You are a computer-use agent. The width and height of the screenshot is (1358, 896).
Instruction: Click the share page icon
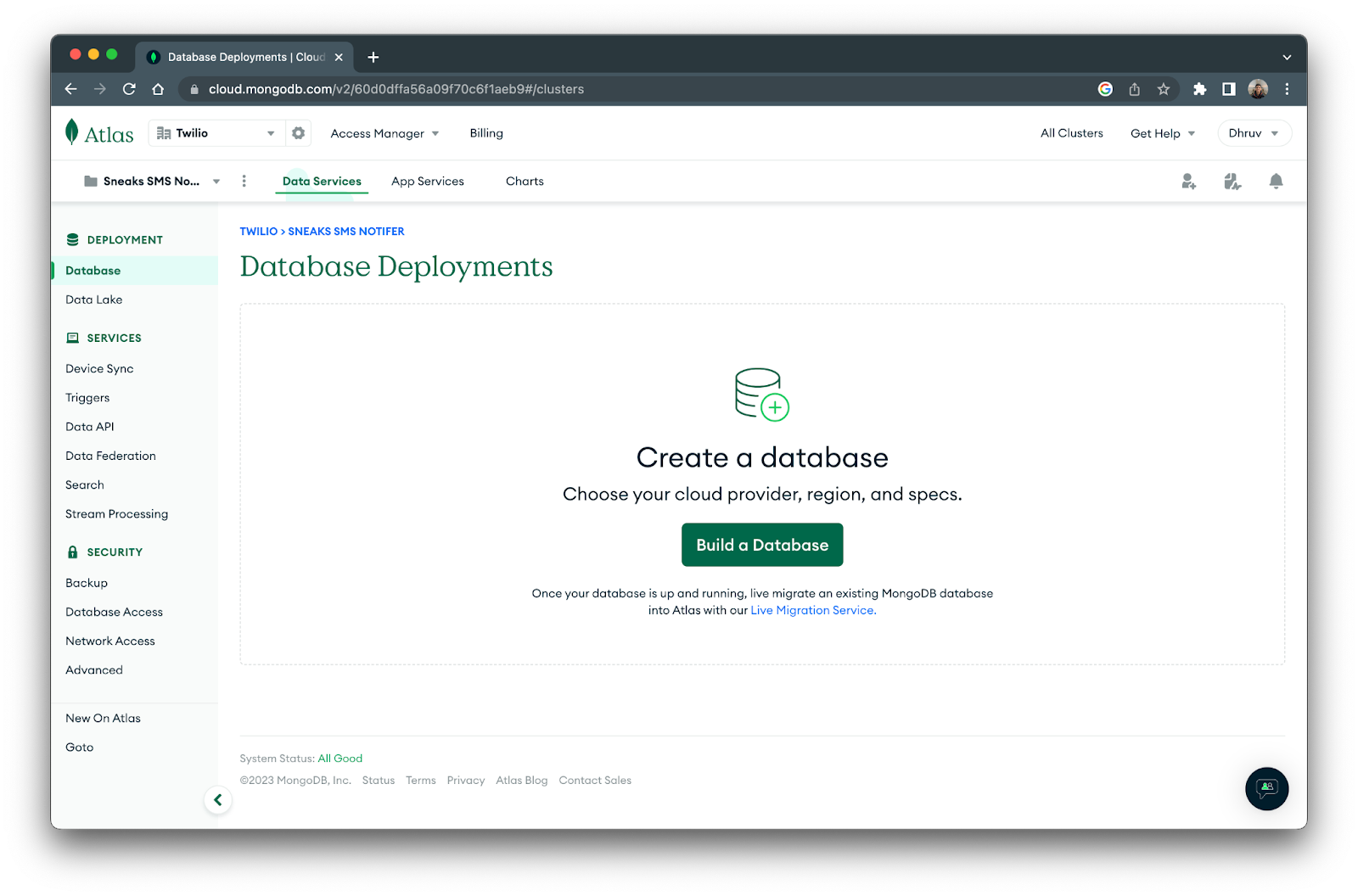(1134, 89)
